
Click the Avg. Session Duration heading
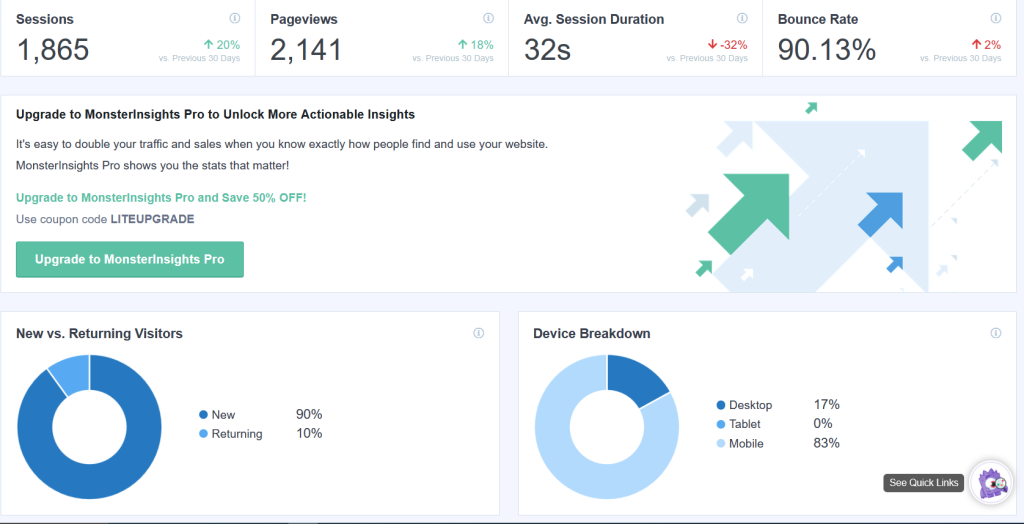pos(594,20)
